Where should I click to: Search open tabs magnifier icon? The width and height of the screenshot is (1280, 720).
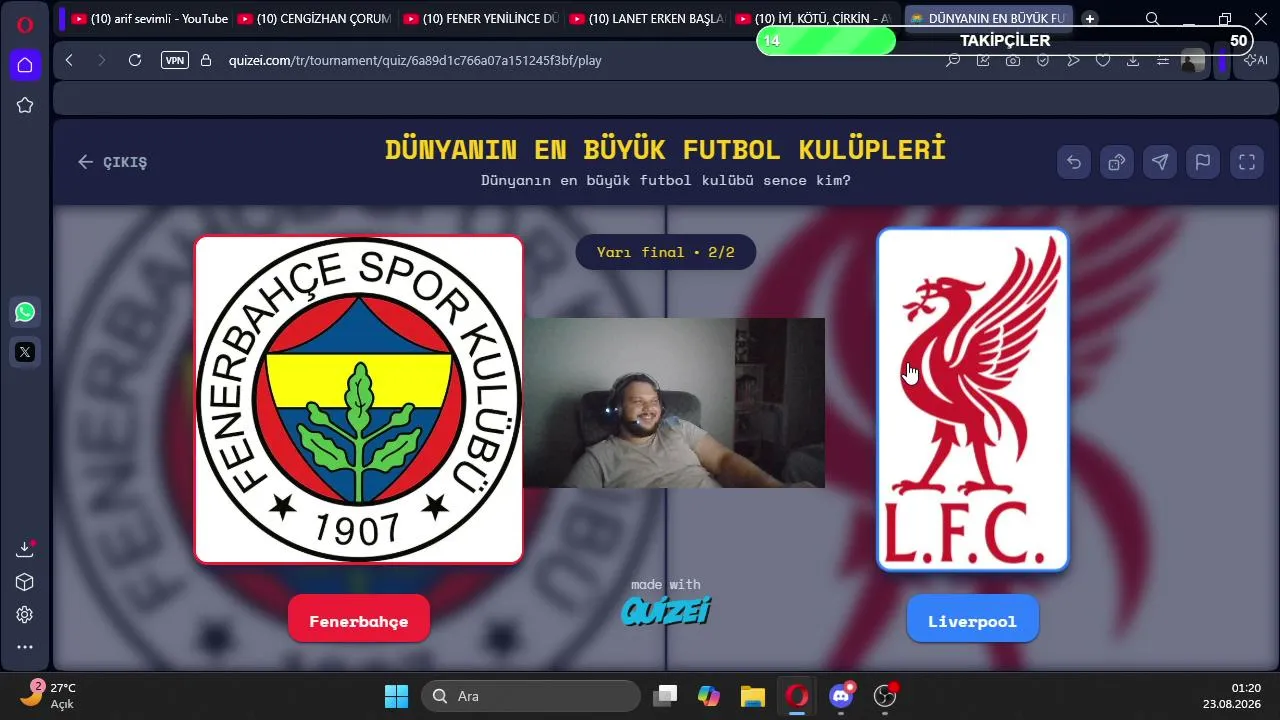click(1153, 19)
